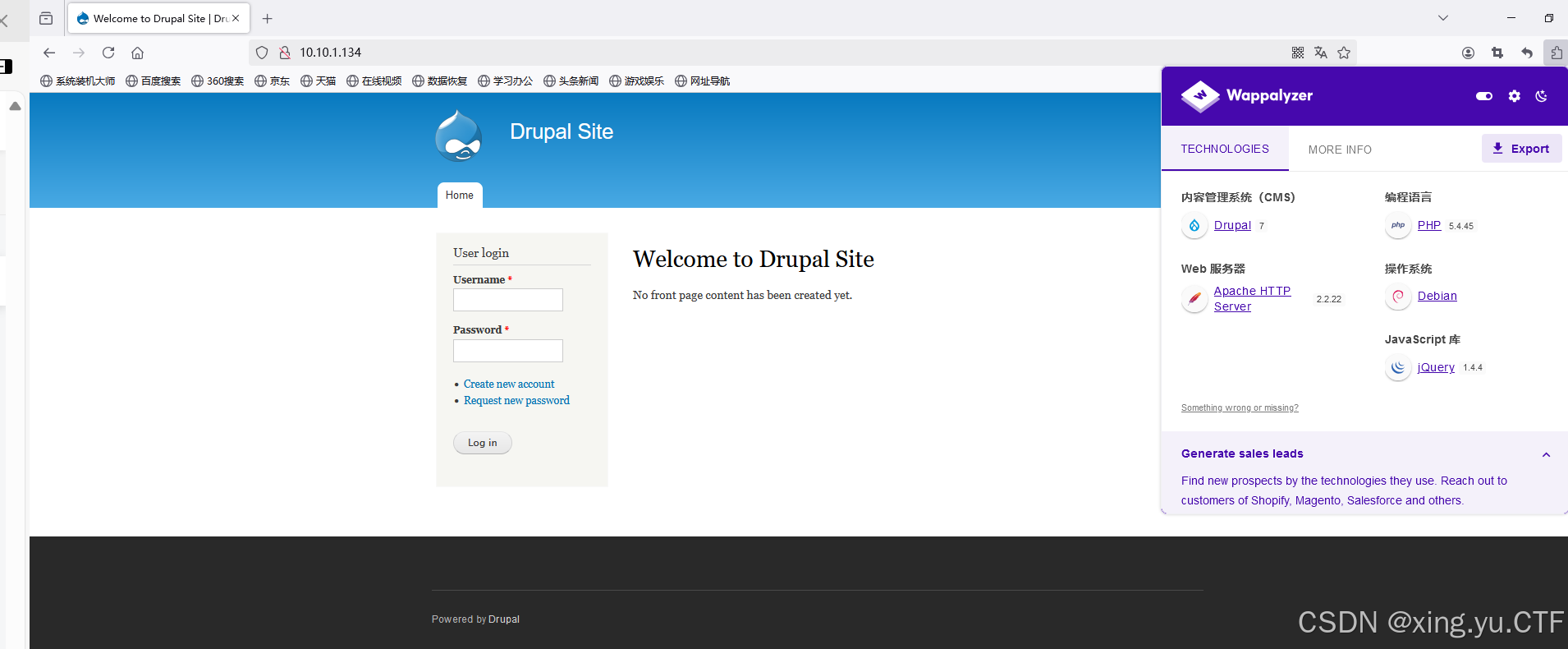Click the jQuery icon in Wappalyzer
The height and width of the screenshot is (649, 1568).
[1398, 368]
